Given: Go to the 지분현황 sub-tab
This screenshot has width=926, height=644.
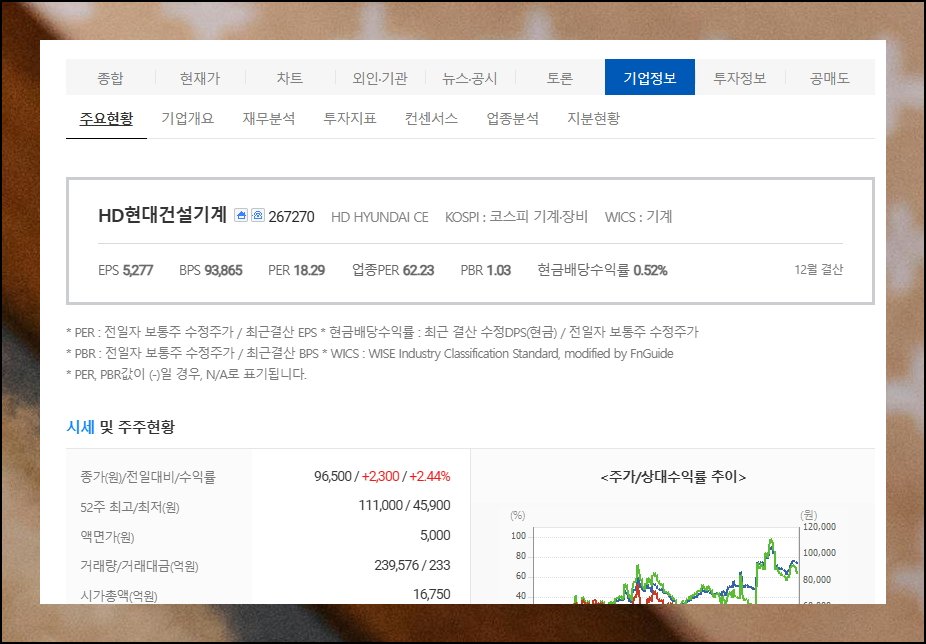Looking at the screenshot, I should coord(594,118).
